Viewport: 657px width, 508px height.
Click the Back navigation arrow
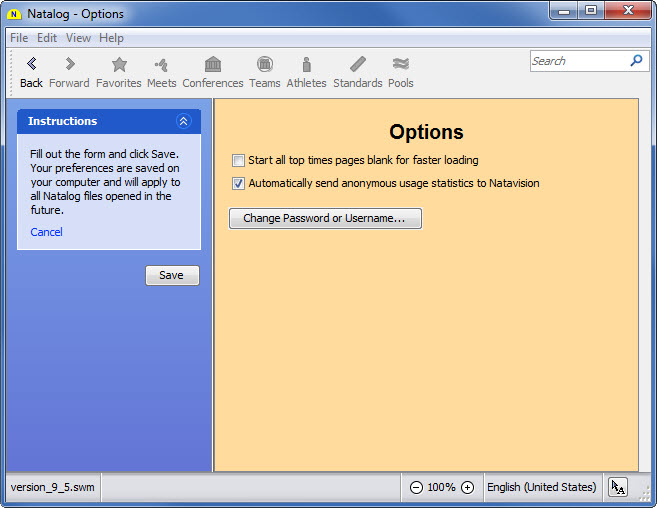31,65
